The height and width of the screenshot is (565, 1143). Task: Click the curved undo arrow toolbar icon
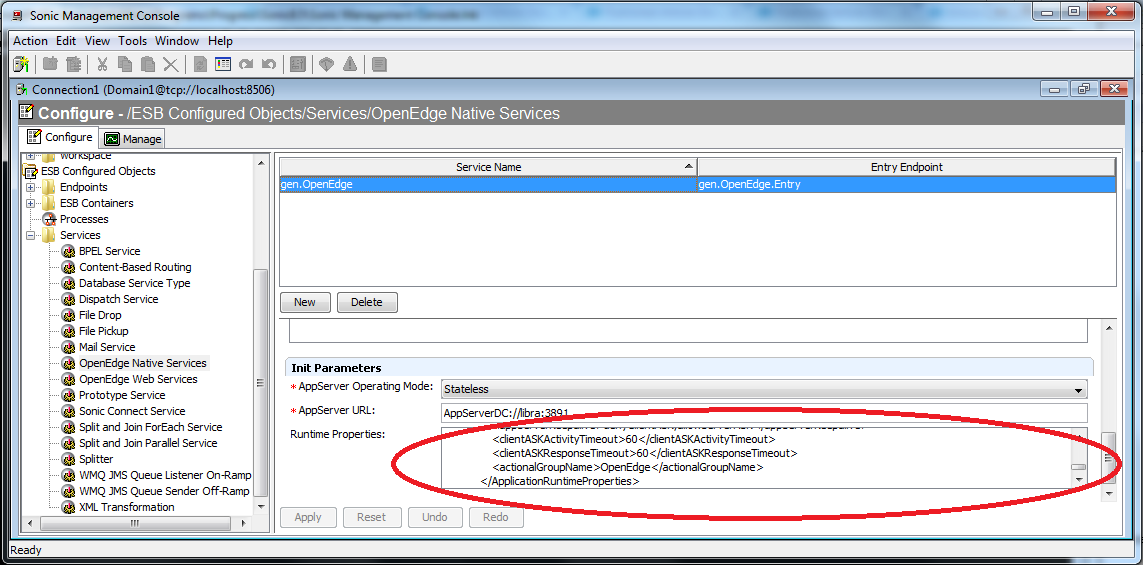[268, 64]
